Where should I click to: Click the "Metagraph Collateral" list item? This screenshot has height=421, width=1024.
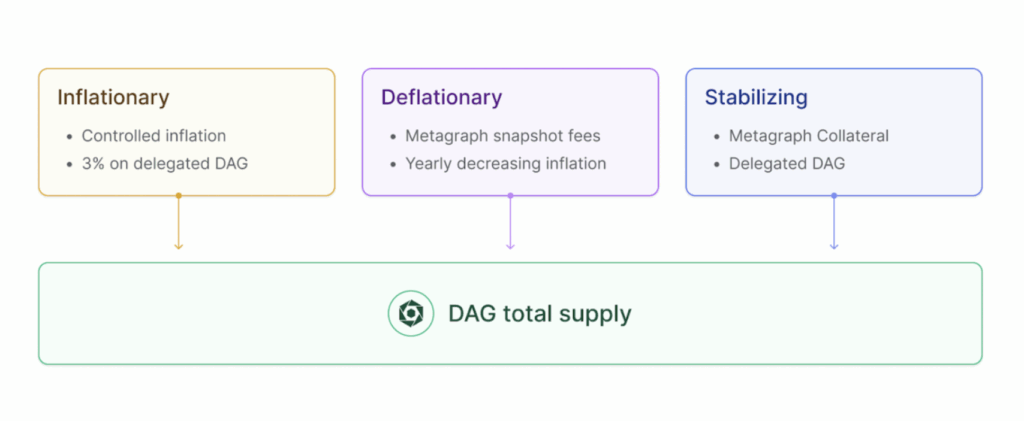[808, 136]
